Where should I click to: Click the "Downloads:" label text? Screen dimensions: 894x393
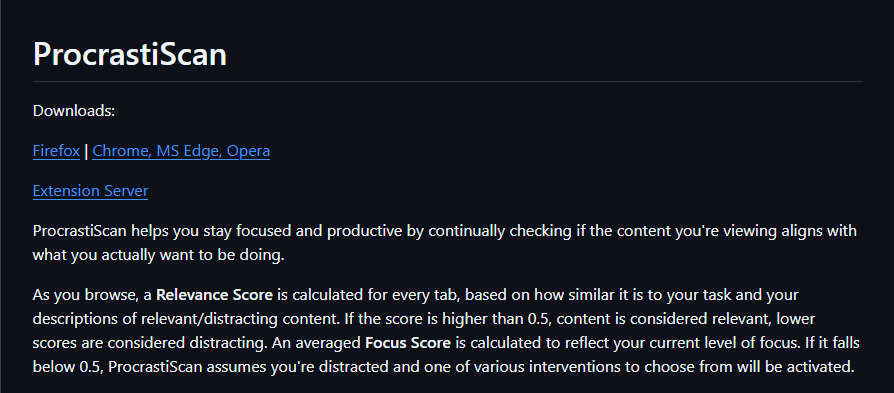point(74,111)
